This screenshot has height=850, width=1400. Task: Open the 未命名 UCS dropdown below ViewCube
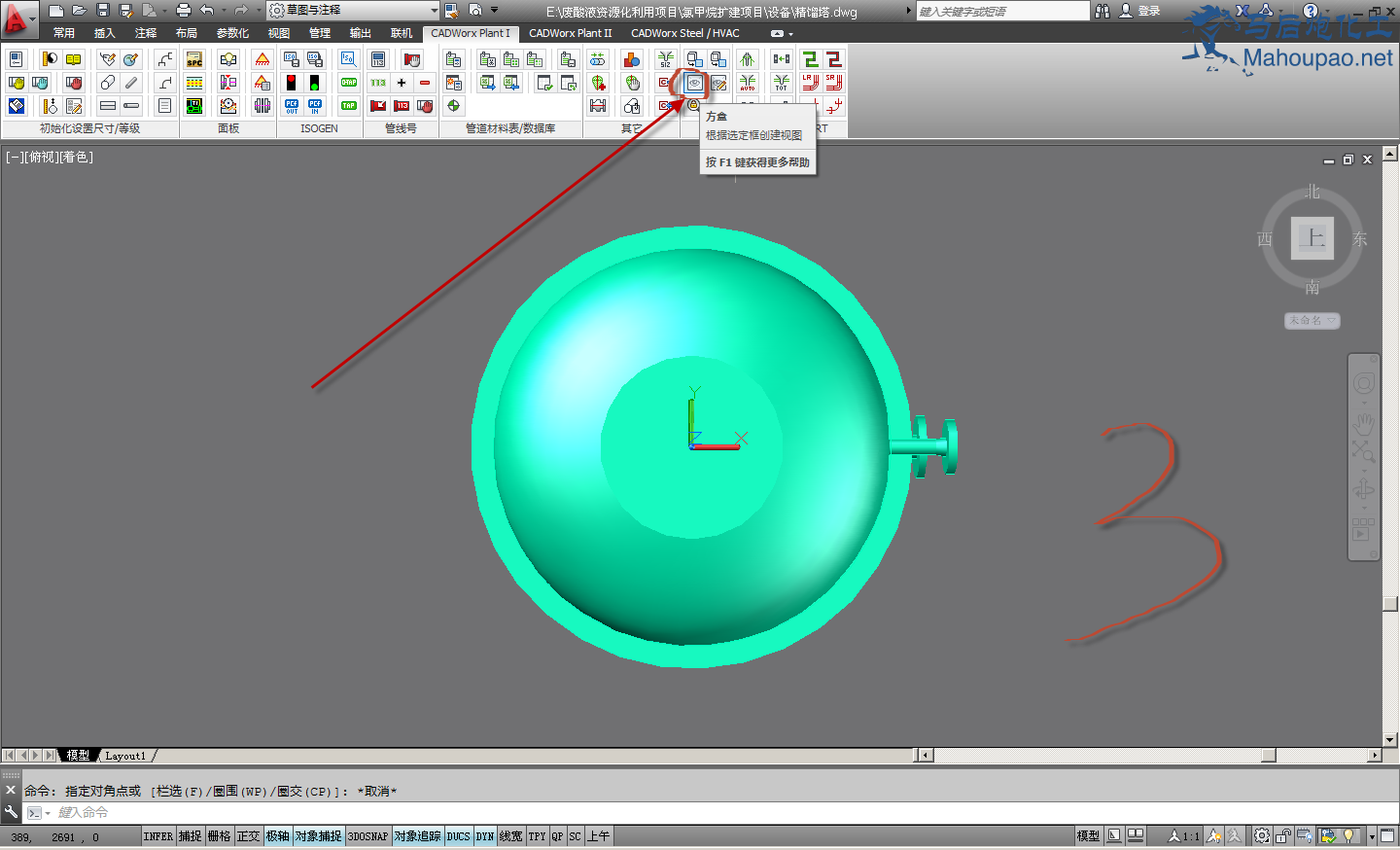tap(1312, 320)
